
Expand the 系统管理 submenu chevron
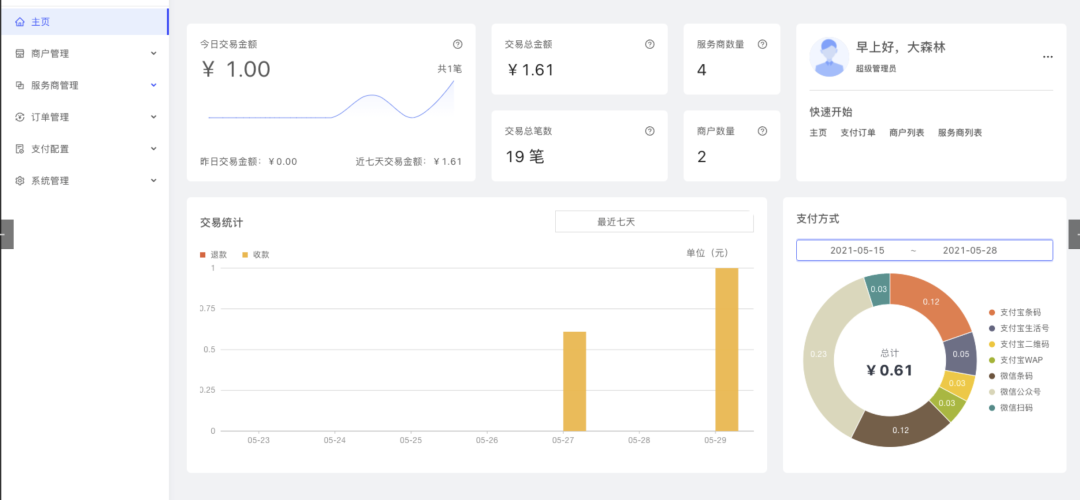(x=153, y=181)
